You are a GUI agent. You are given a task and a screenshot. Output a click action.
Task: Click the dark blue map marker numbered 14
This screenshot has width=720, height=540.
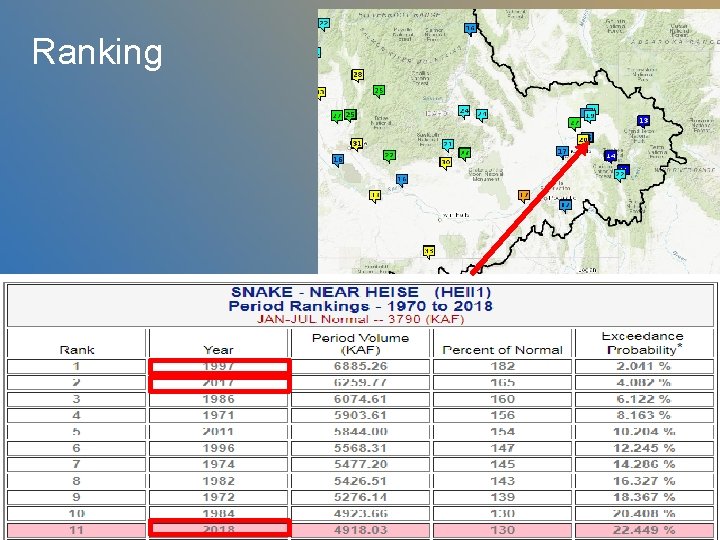coord(610,156)
